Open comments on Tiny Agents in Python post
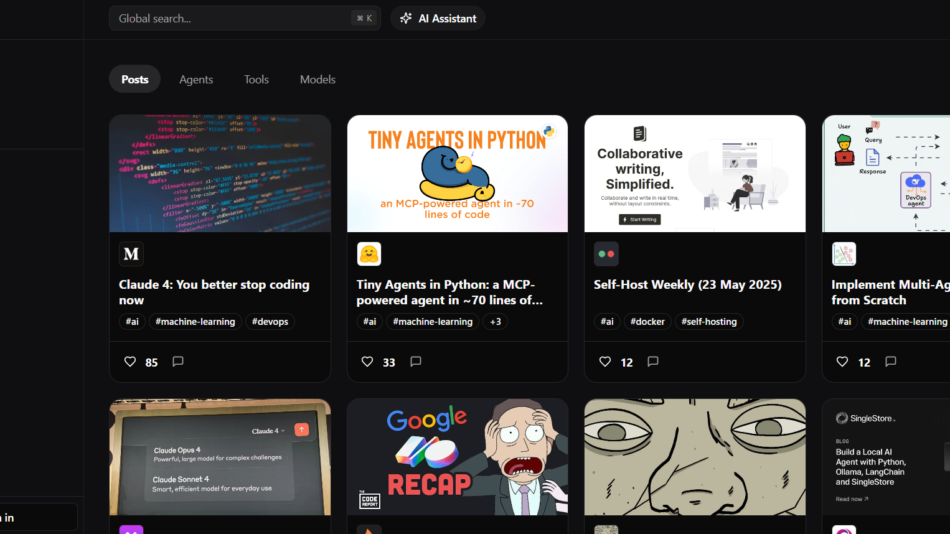The image size is (950, 534). point(416,361)
